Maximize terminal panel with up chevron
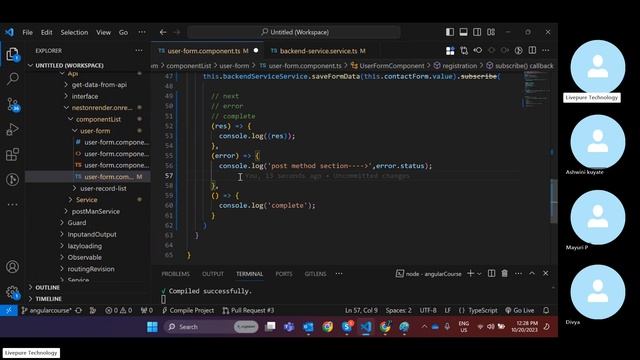640x360 pixels. (x=532, y=273)
